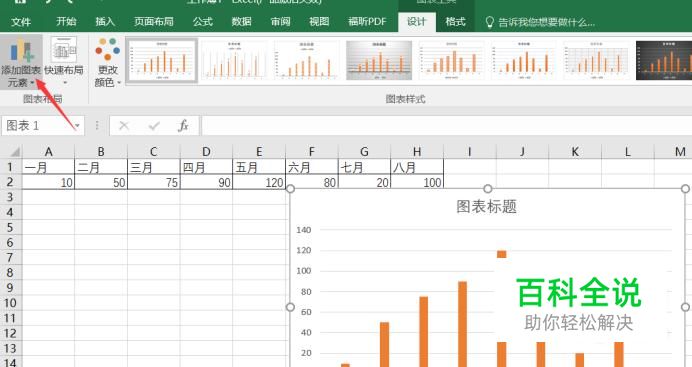This screenshot has height=367, width=692.
Task: Click the formula bar input area
Action: [x=447, y=126]
